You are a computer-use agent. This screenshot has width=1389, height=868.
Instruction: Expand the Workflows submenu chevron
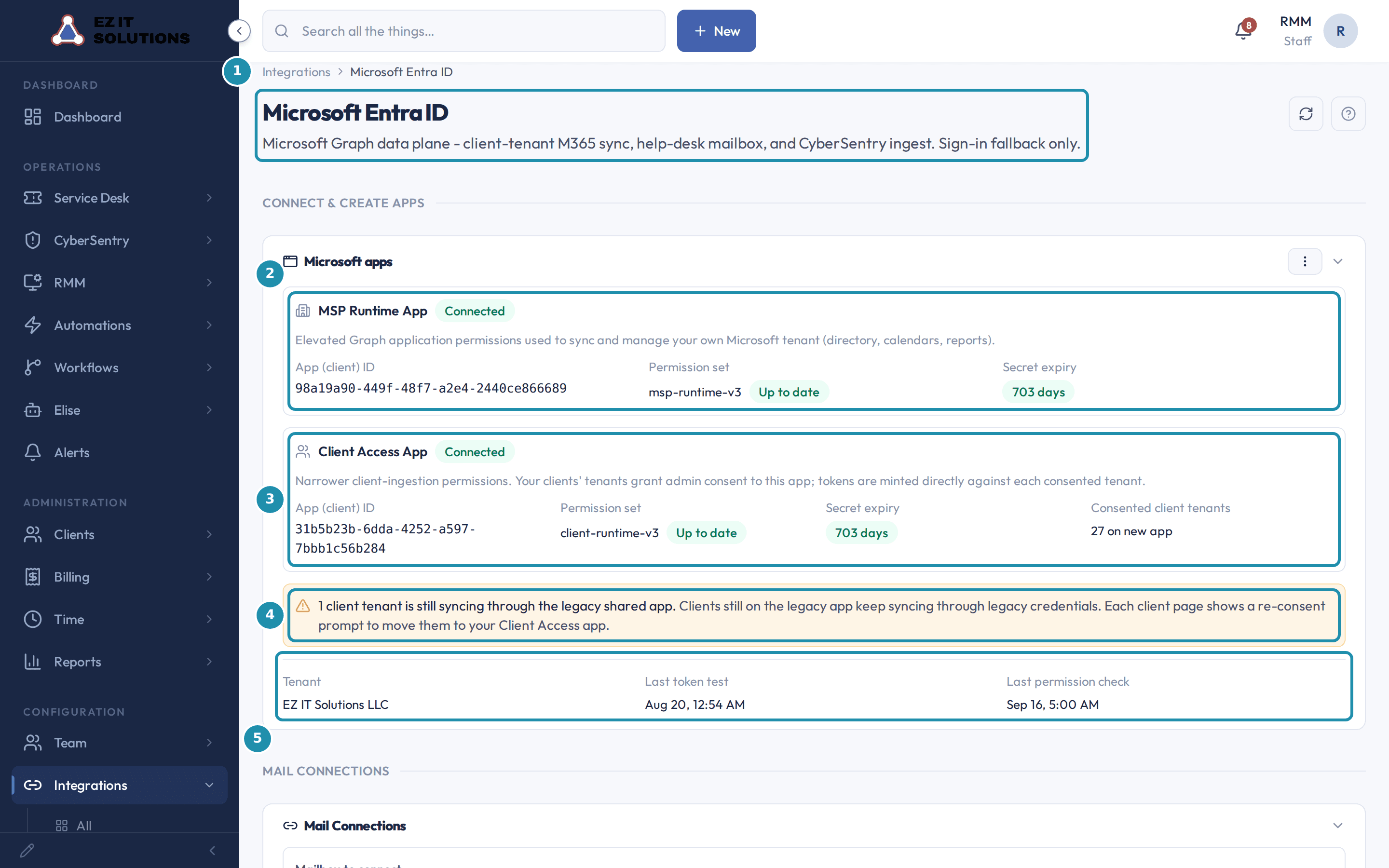click(x=209, y=367)
